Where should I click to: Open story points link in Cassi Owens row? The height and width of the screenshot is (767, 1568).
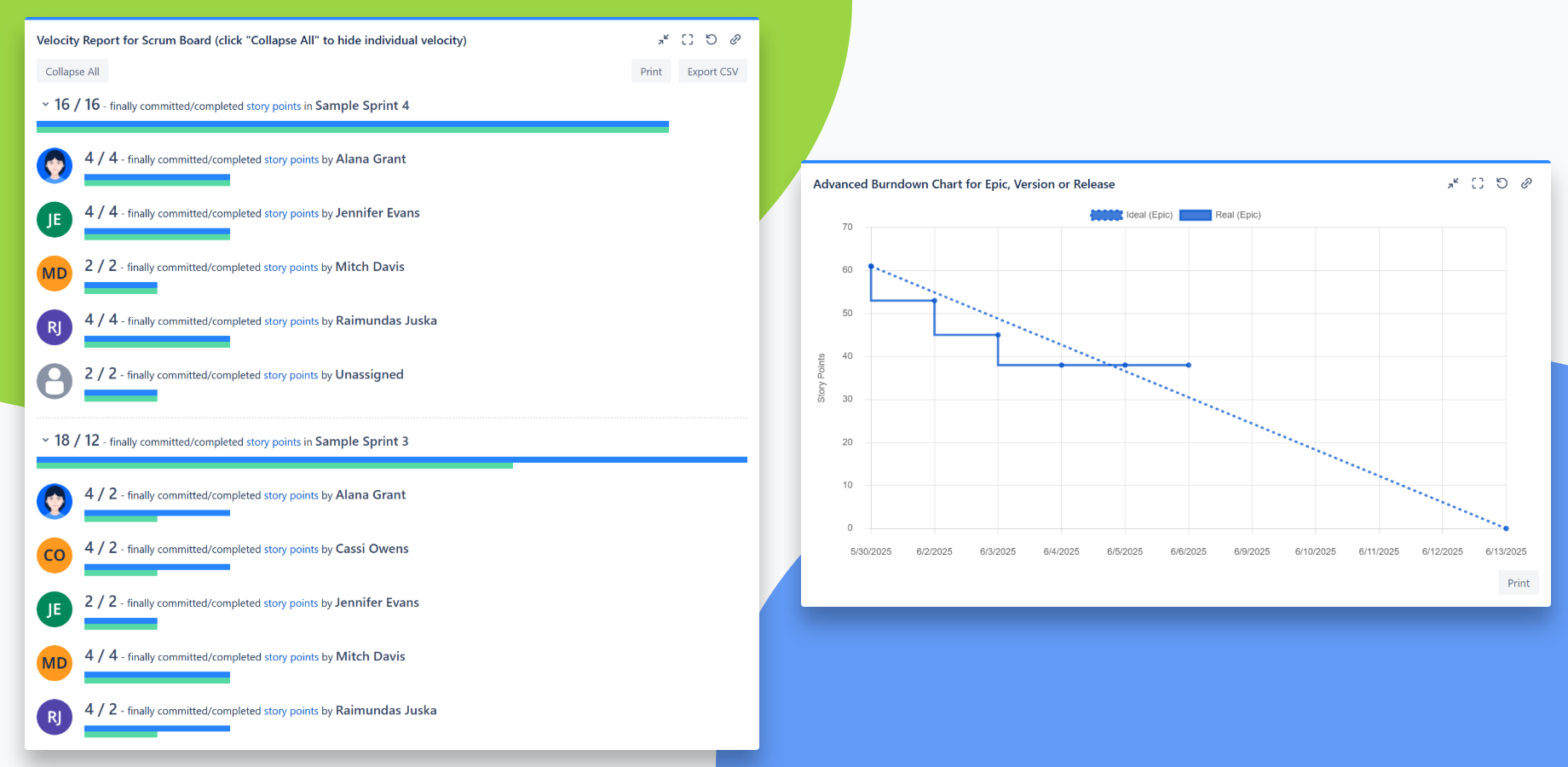pyautogui.click(x=291, y=550)
